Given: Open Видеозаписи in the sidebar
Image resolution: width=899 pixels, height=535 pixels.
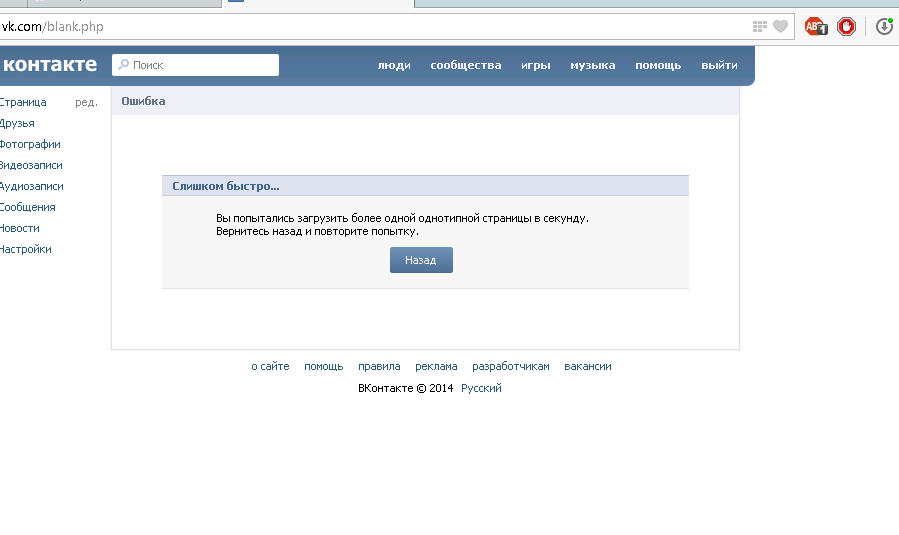Looking at the screenshot, I should tap(31, 165).
